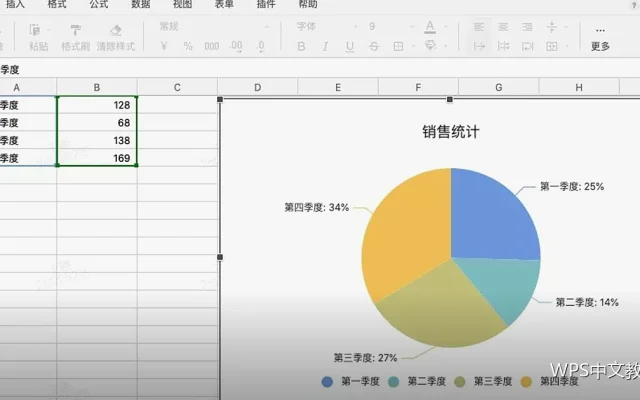Toggle the 第二季度 legend entry

click(417, 382)
